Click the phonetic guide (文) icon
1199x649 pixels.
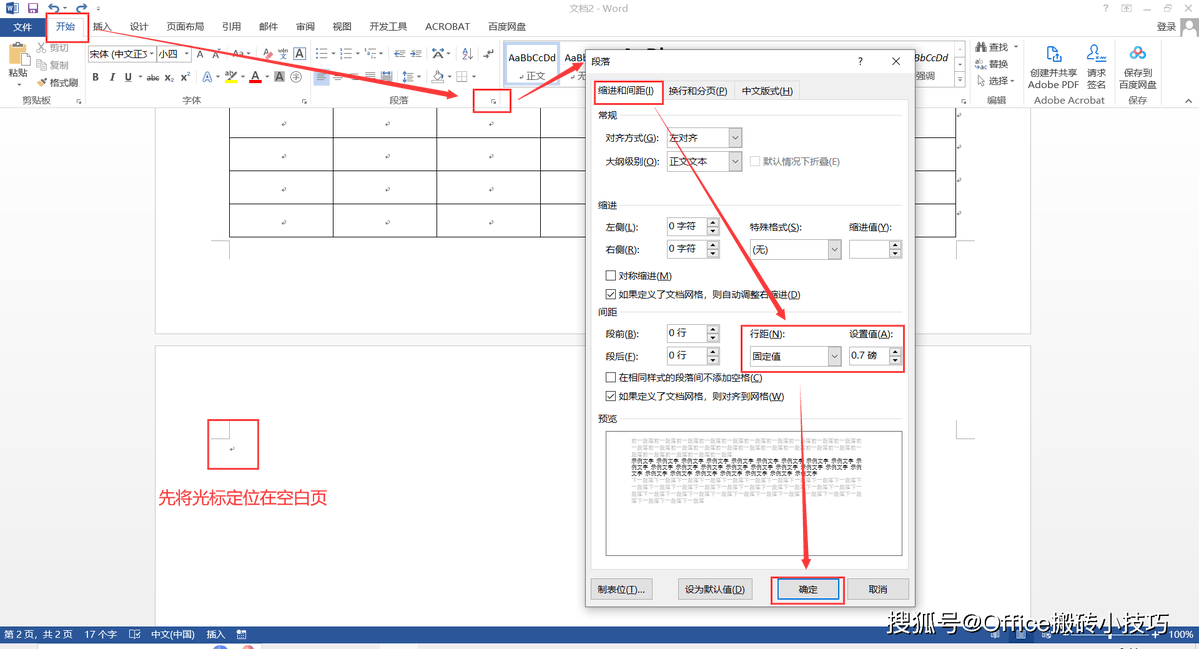coord(283,54)
